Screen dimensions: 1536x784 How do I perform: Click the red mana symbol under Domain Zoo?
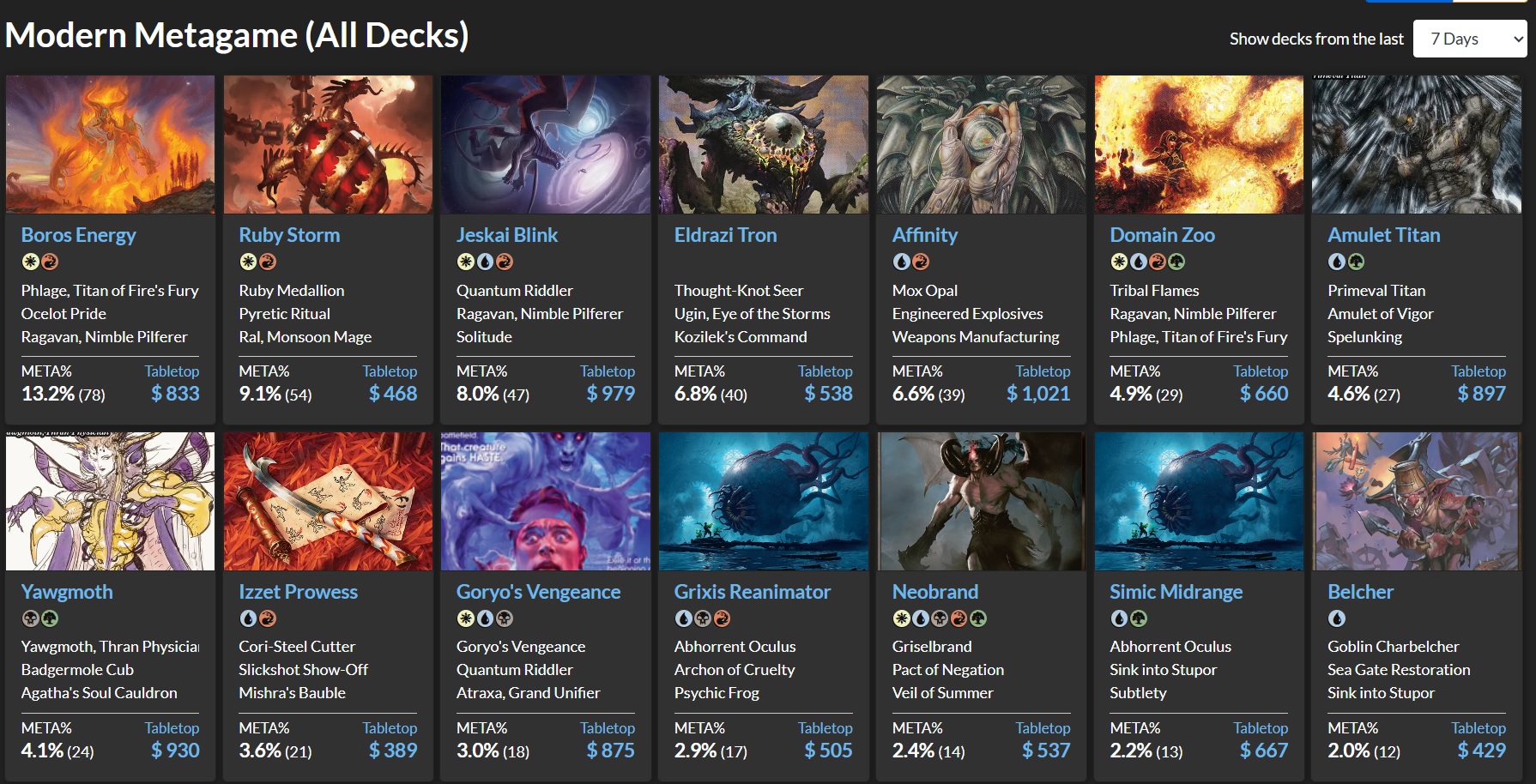1158,262
